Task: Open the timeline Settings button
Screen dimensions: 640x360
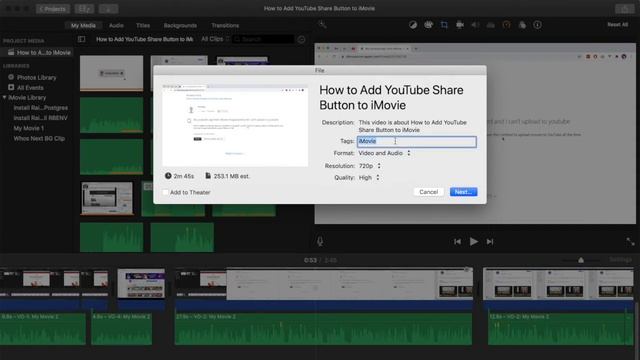Action: [620, 260]
